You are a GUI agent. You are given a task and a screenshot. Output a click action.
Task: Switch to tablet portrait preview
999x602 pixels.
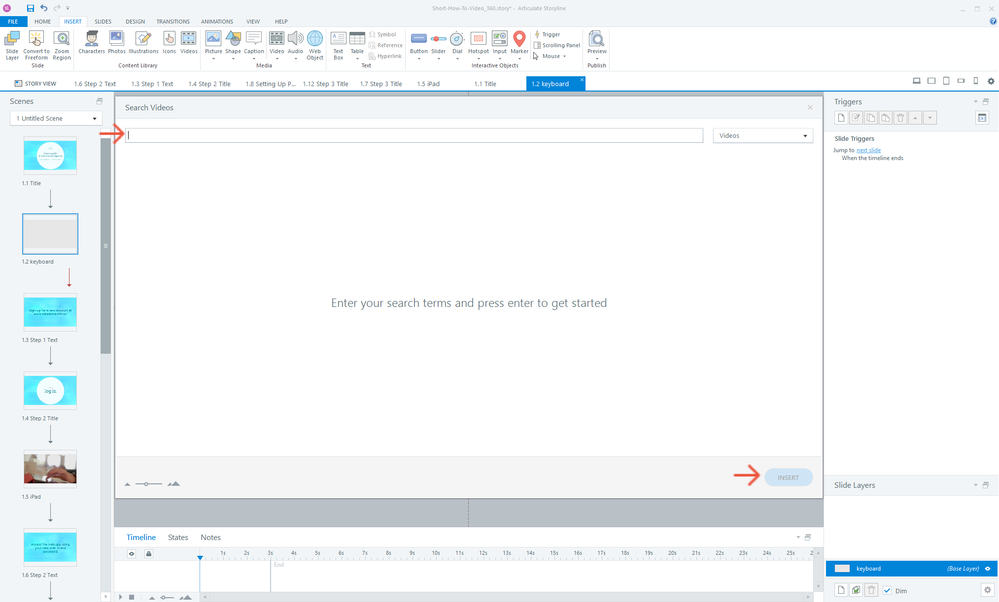pyautogui.click(x=946, y=81)
